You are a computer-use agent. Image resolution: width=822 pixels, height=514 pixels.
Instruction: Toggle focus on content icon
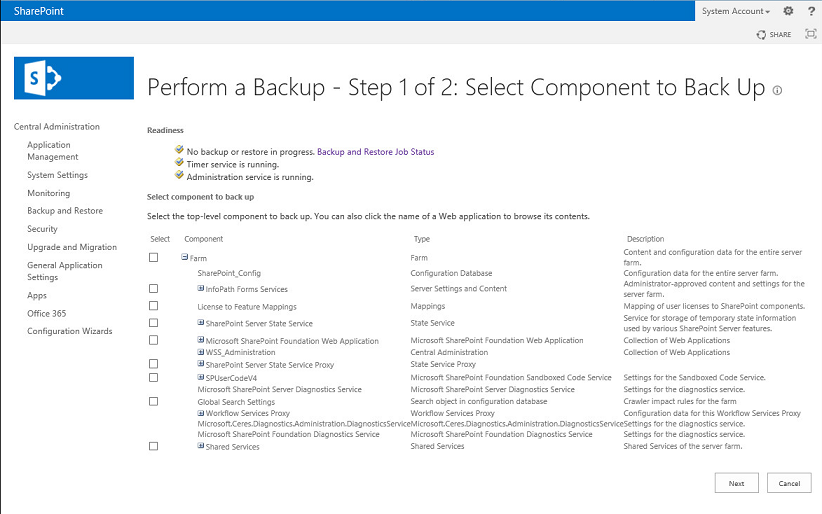(x=810, y=34)
